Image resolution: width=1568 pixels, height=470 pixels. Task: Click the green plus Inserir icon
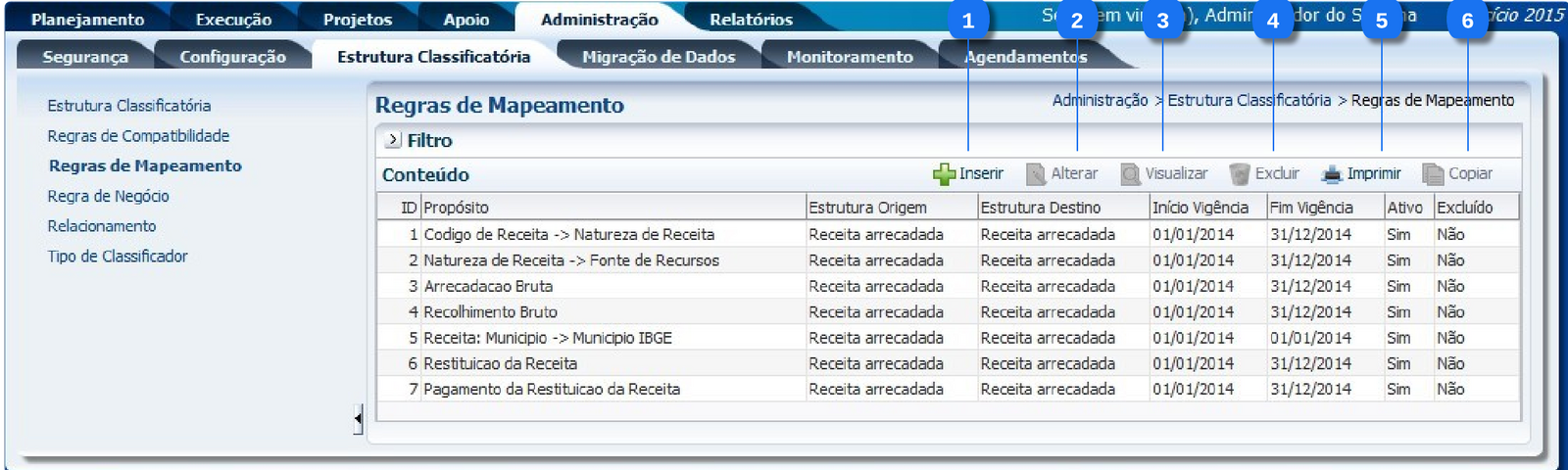944,174
